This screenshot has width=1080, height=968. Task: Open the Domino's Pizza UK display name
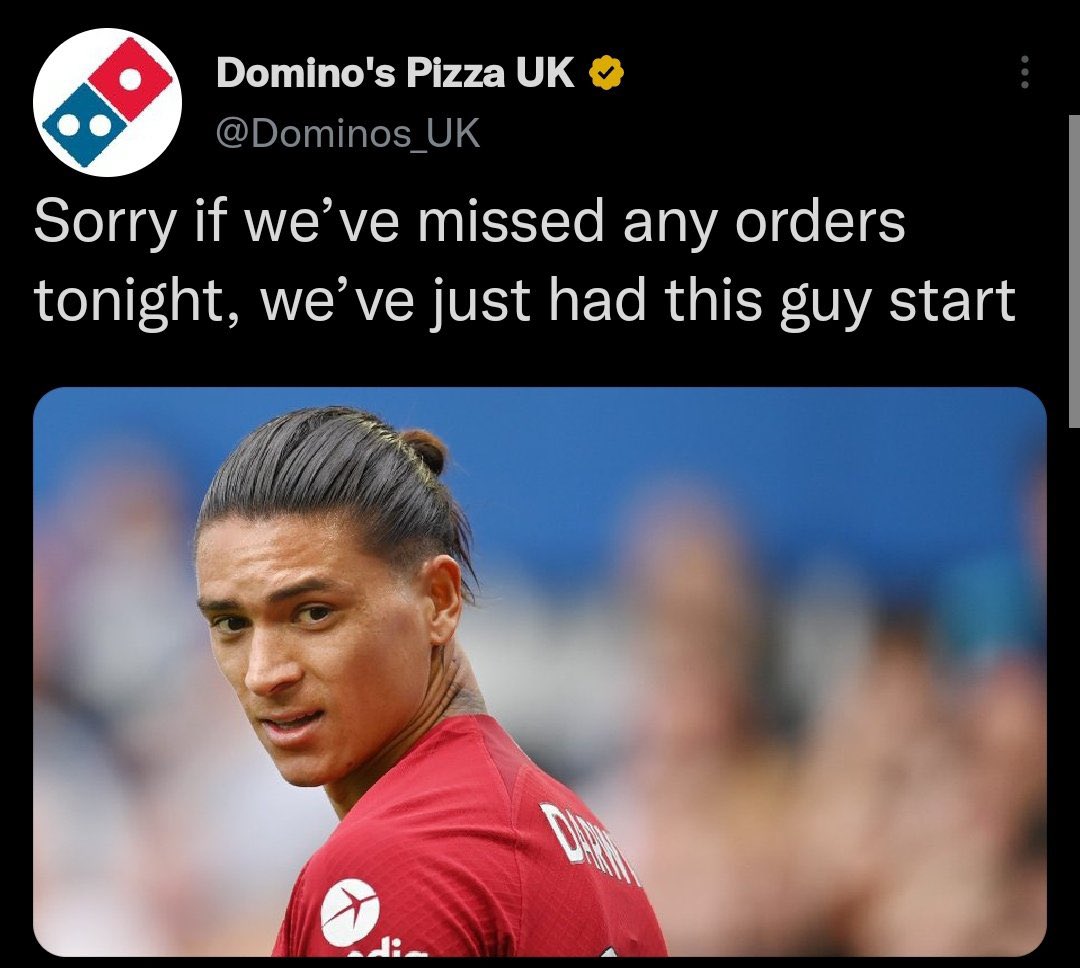tap(395, 72)
